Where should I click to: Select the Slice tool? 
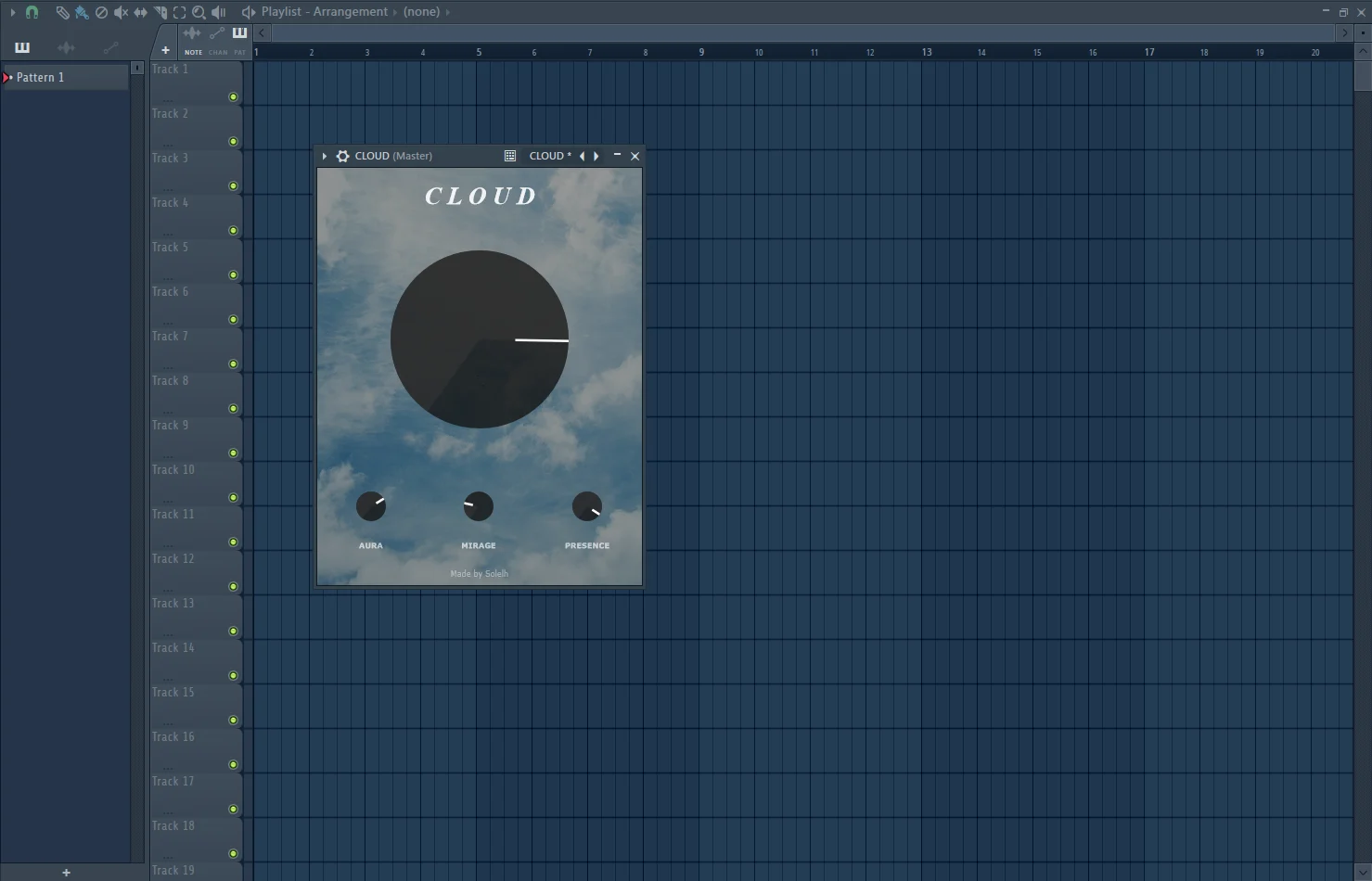click(x=160, y=12)
